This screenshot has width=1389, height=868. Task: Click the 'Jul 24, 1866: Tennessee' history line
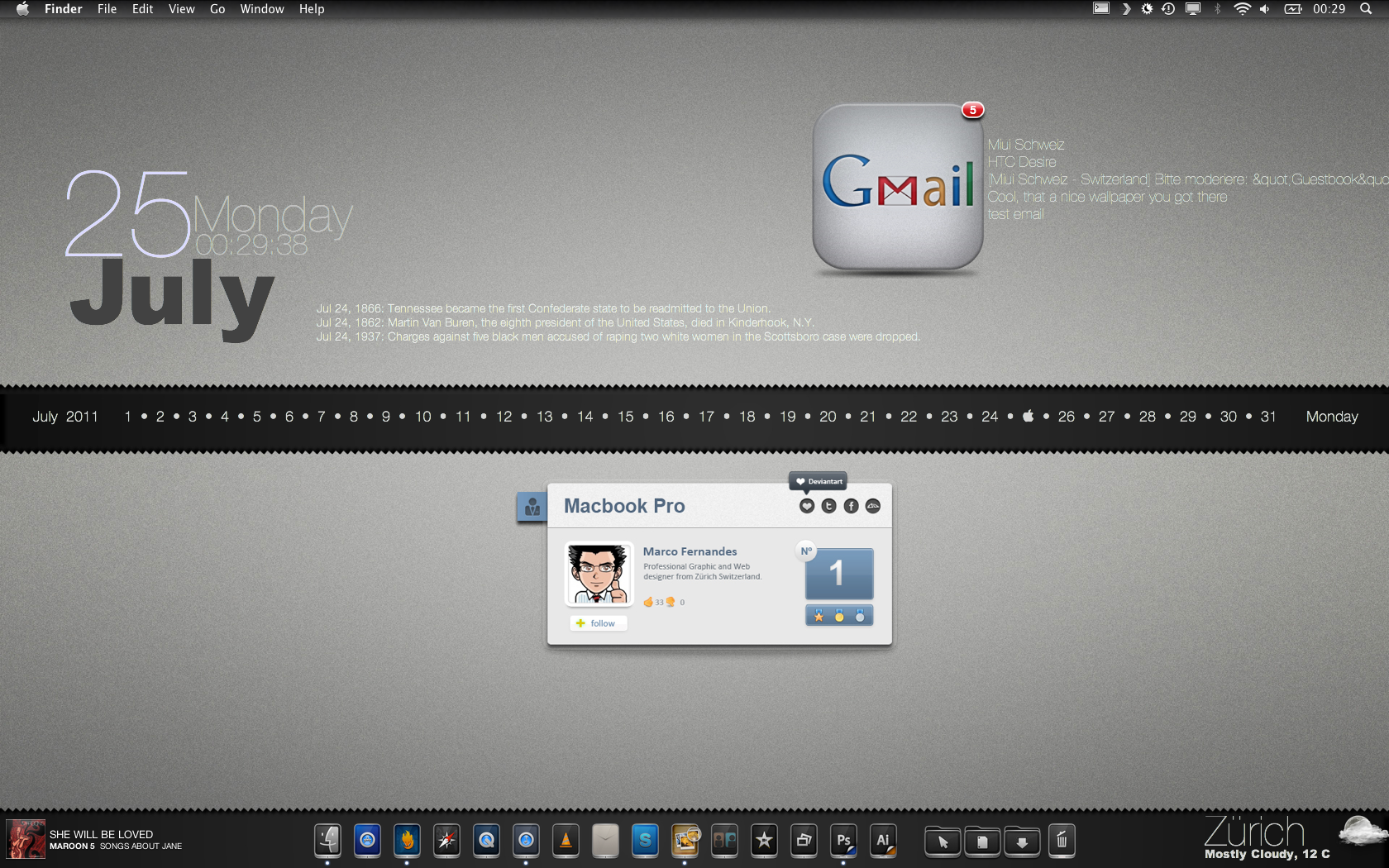tap(543, 308)
